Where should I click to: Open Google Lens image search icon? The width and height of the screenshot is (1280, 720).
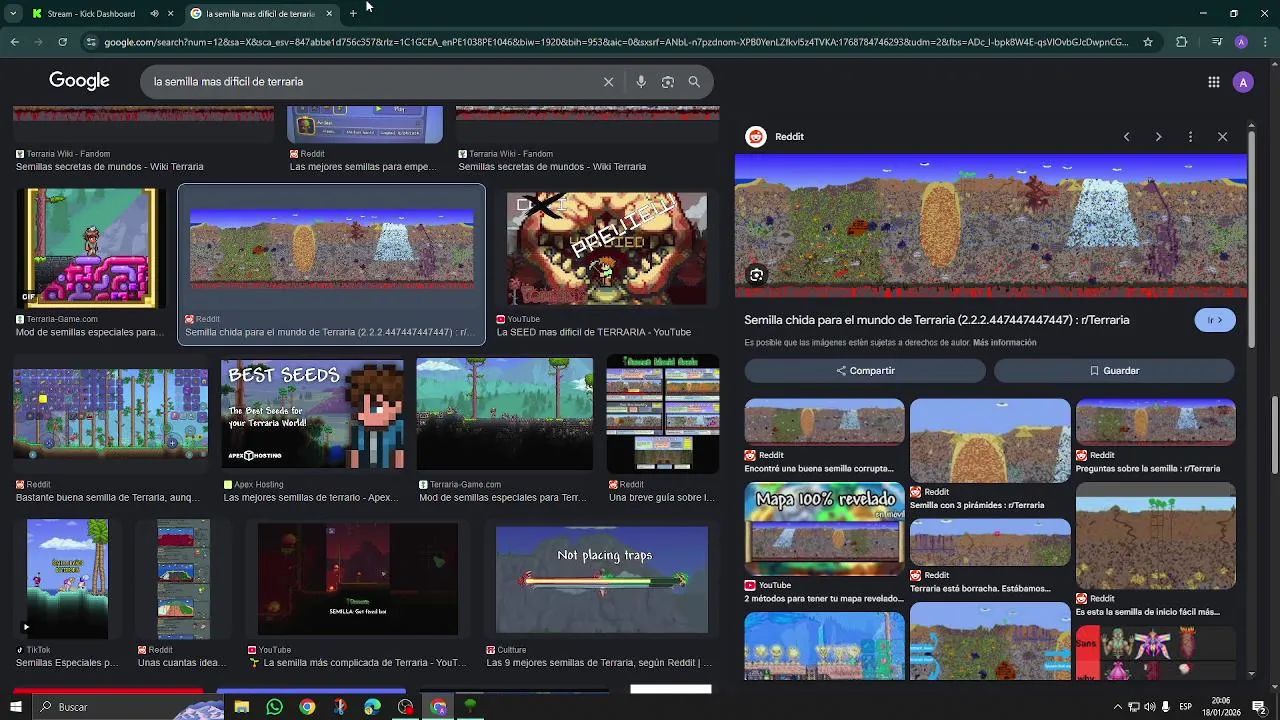[x=668, y=82]
